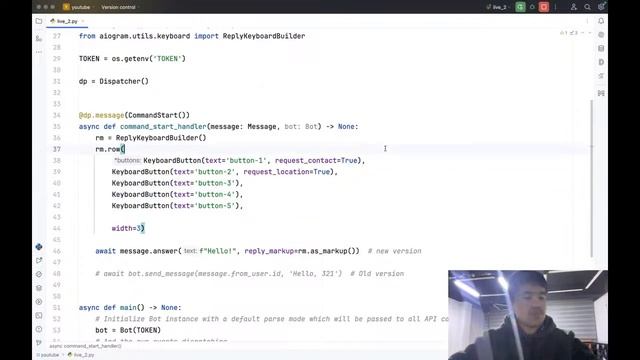The width and height of the screenshot is (640, 360).
Task: Click 'width=3' on line 44
Action: coord(126,228)
